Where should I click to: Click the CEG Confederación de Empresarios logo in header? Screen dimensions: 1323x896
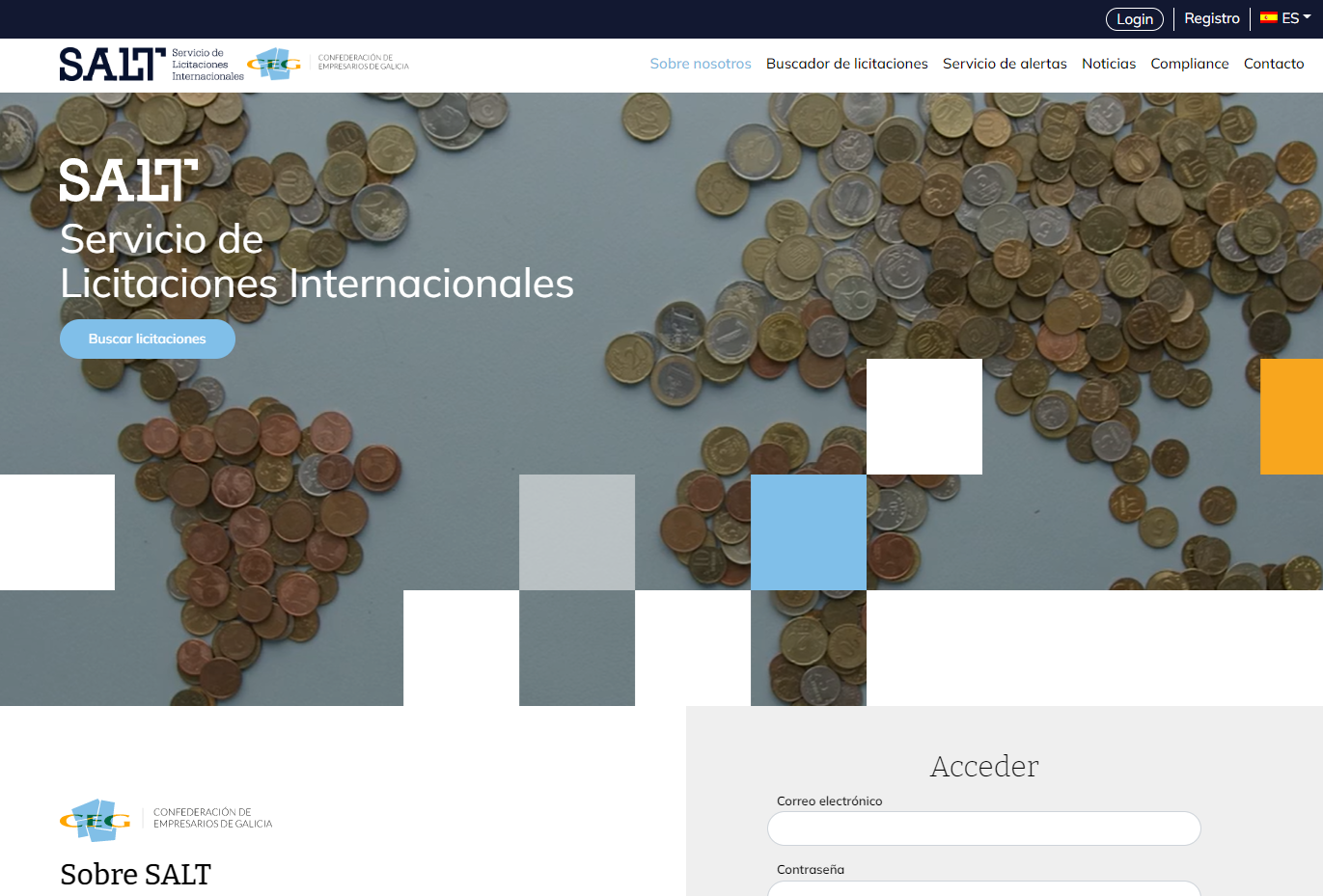[x=328, y=64]
